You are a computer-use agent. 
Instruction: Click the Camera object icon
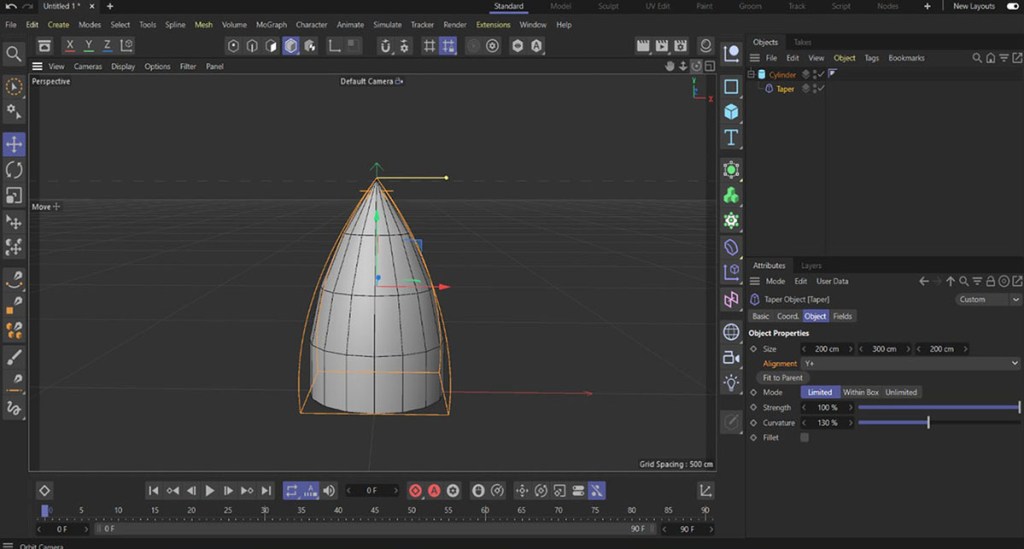(731, 357)
